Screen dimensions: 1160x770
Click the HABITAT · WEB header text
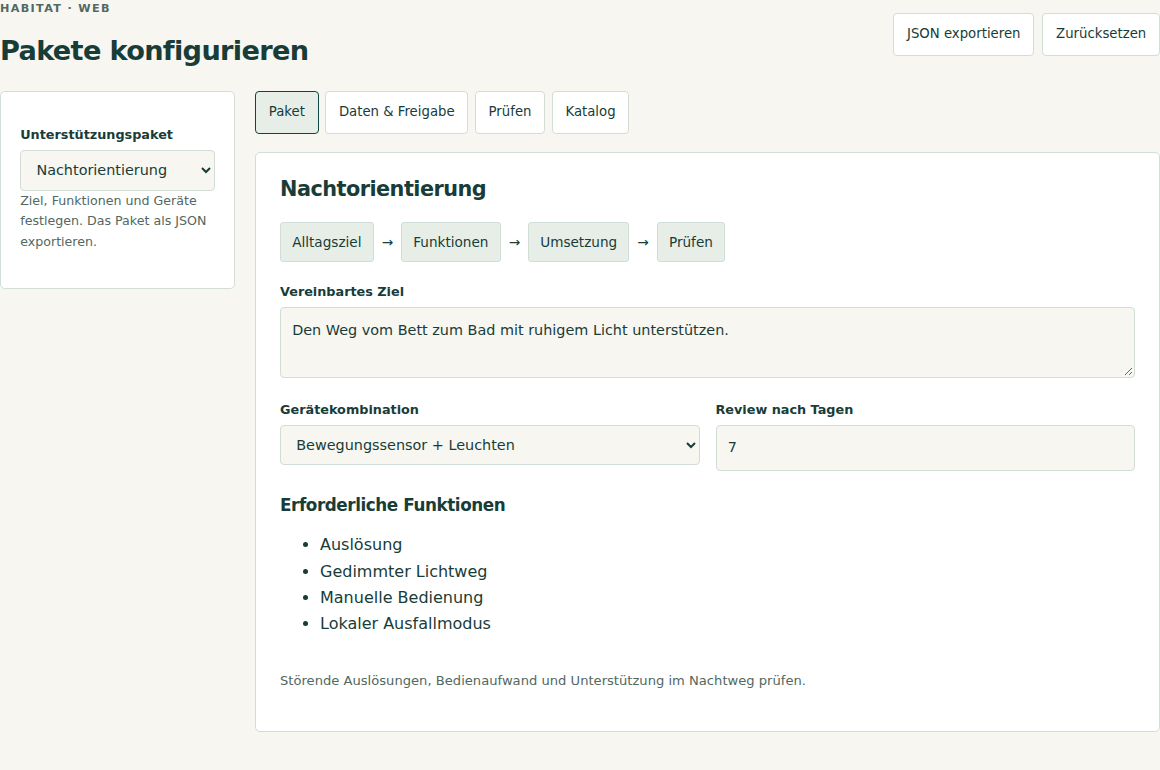coord(55,8)
